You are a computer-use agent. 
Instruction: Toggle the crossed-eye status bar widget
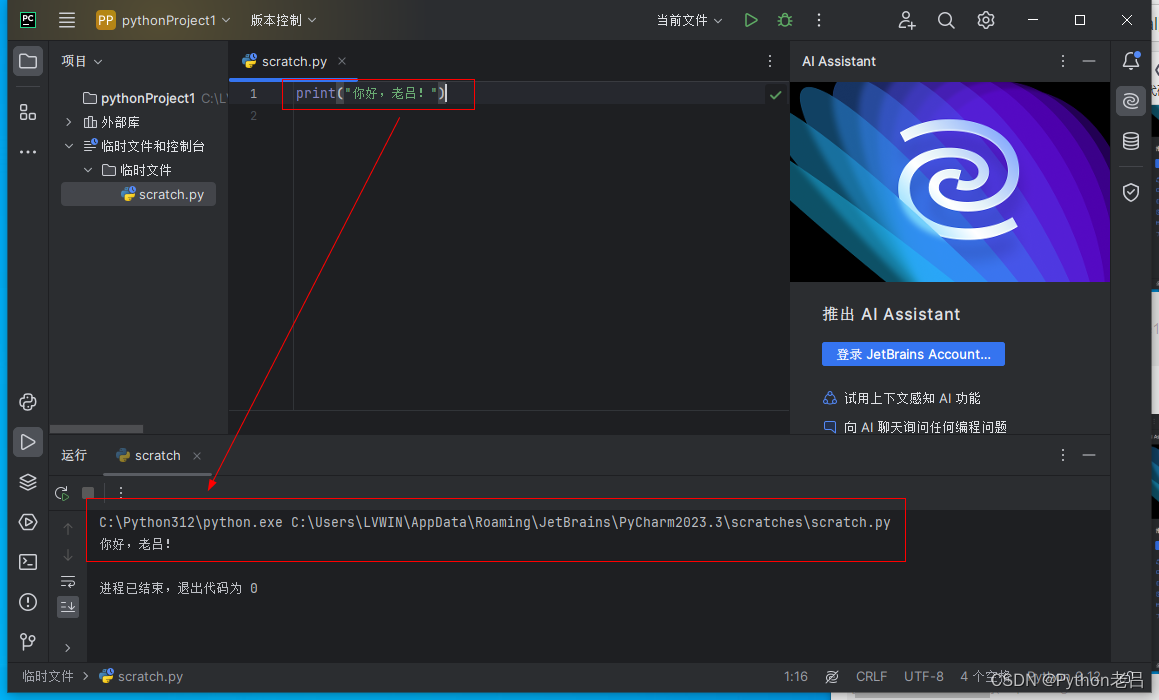click(x=832, y=676)
